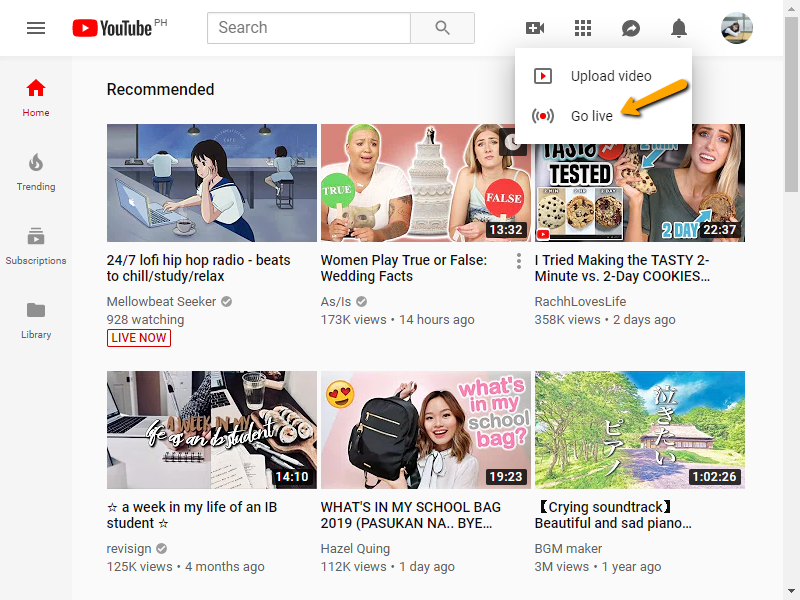Click the create video camera icon
This screenshot has height=600, width=800.
pyautogui.click(x=535, y=28)
